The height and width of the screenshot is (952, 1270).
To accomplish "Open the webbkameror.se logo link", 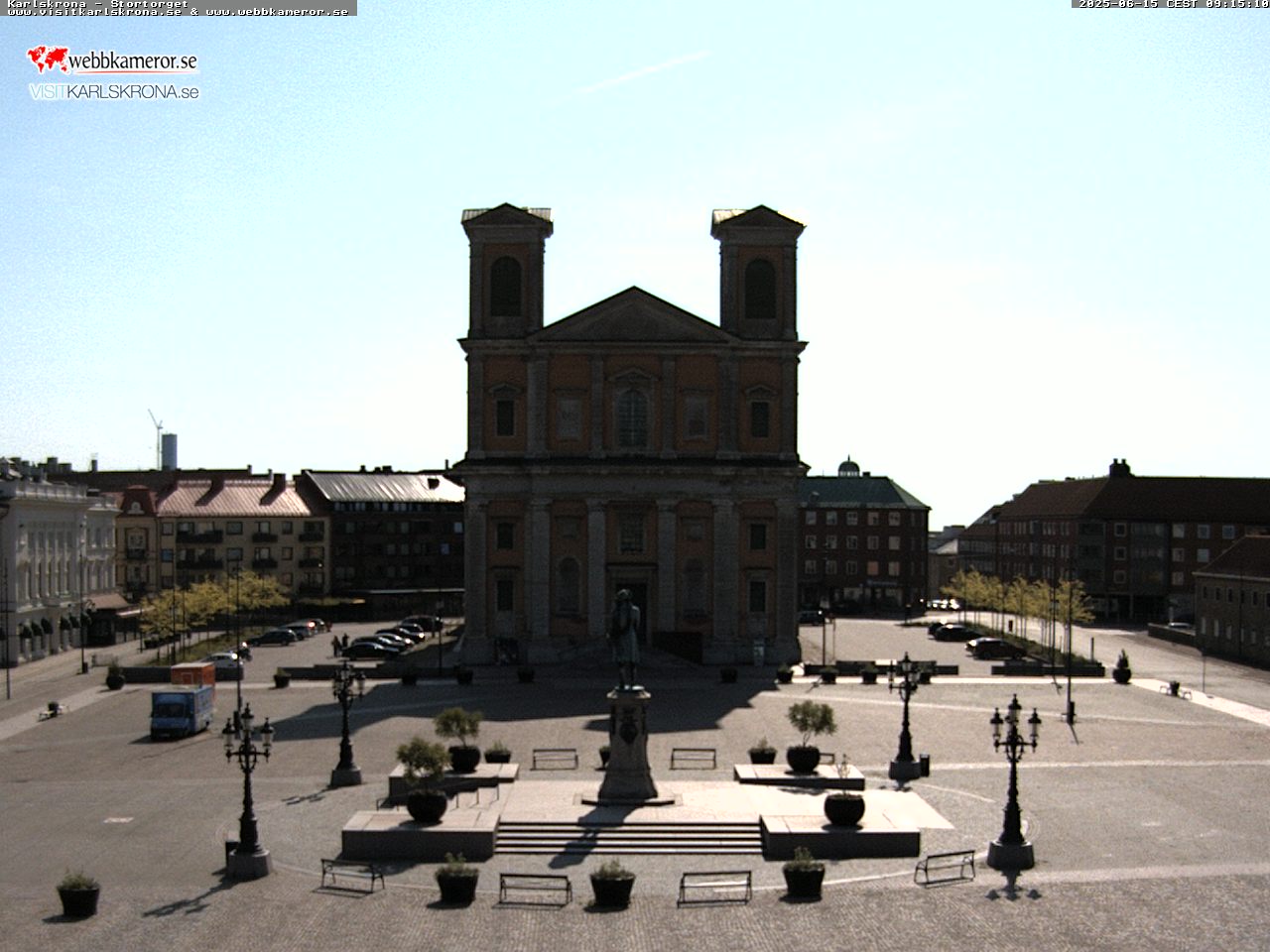I will [112, 60].
